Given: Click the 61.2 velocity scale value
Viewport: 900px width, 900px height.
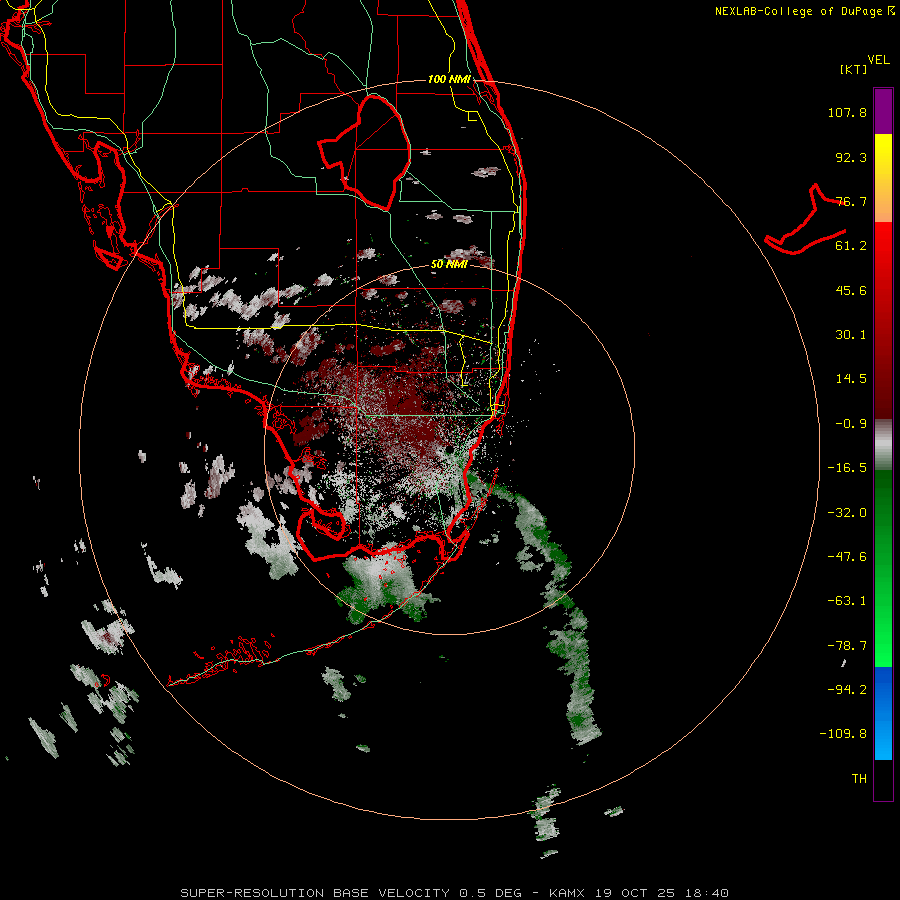Looking at the screenshot, I should 851,246.
